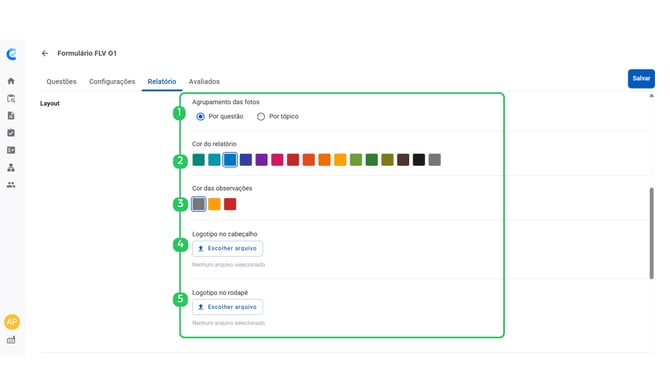Pick the dark green report color

coord(372,160)
